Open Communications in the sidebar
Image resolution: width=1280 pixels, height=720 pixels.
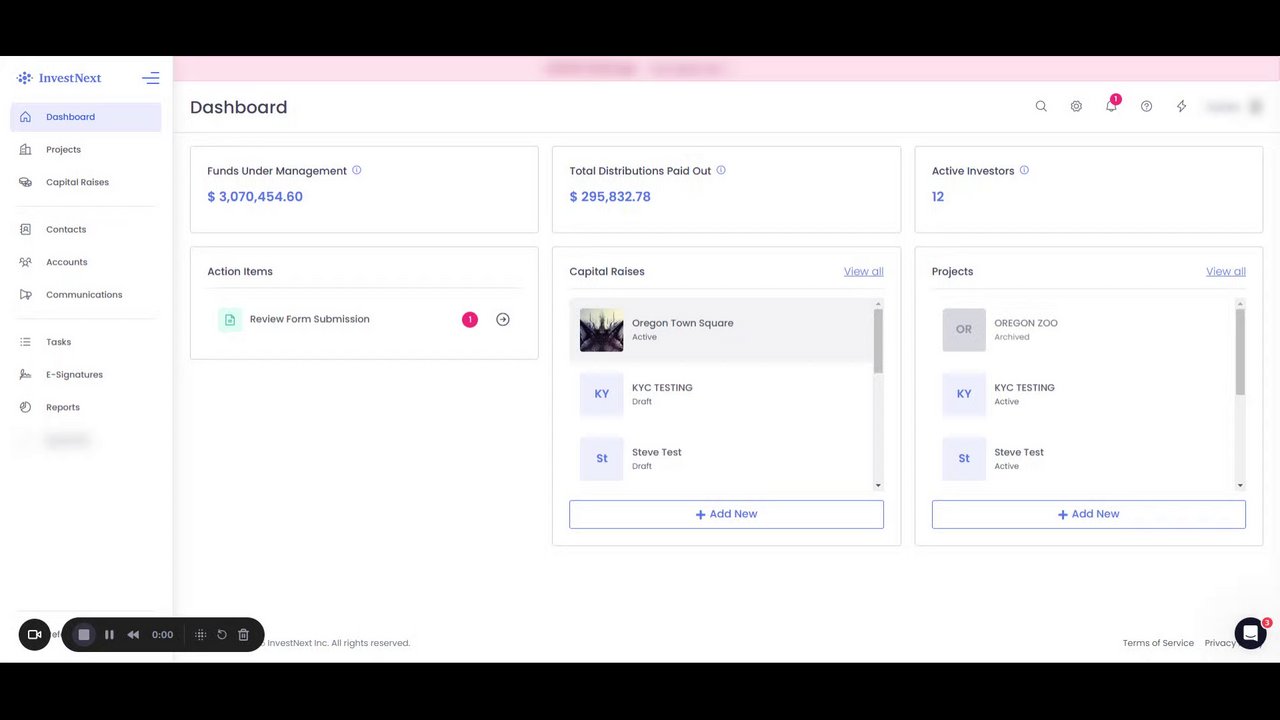pos(86,295)
